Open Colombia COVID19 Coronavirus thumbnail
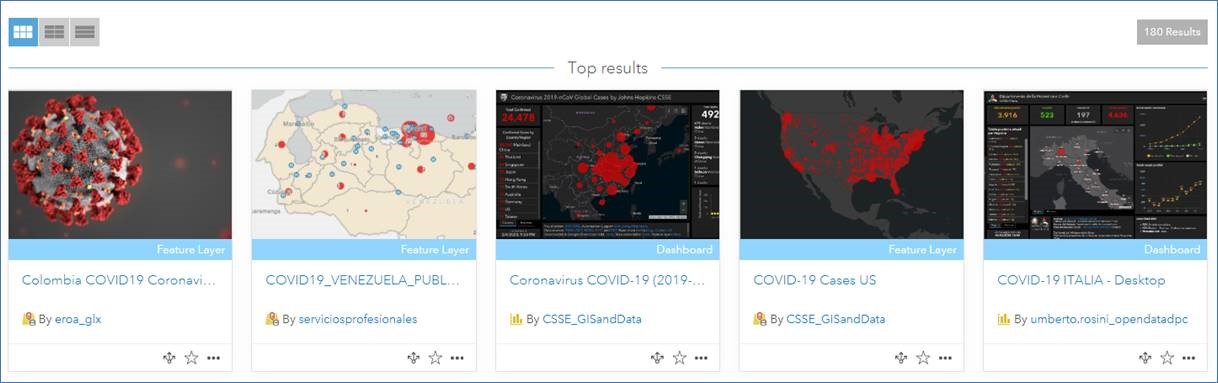Screen dimensions: 1218x383 click(120, 165)
